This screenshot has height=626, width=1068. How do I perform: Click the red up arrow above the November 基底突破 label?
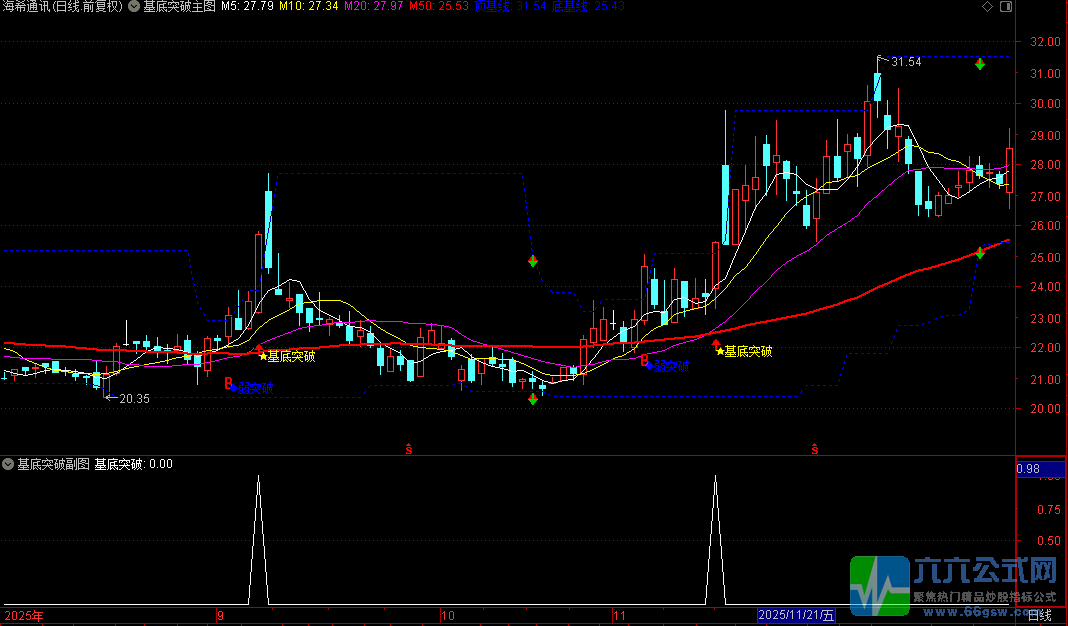[716, 344]
